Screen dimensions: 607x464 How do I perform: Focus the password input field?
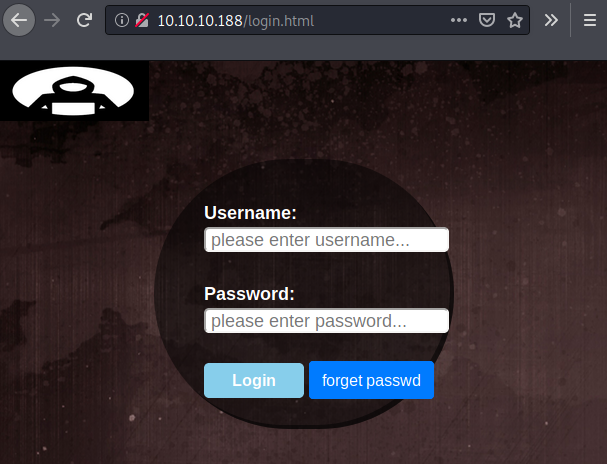[x=326, y=321]
